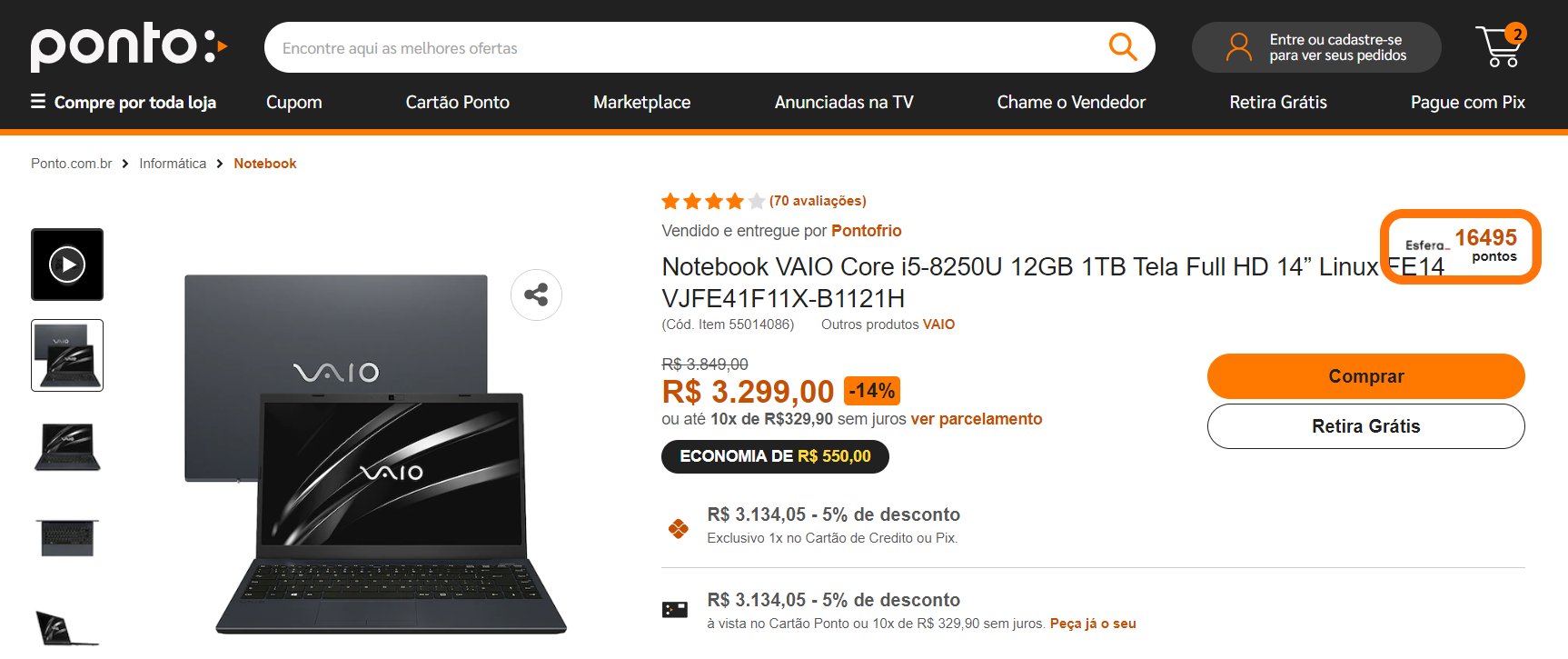Open the Pontofrio seller link
1568x659 pixels.
[x=867, y=231]
